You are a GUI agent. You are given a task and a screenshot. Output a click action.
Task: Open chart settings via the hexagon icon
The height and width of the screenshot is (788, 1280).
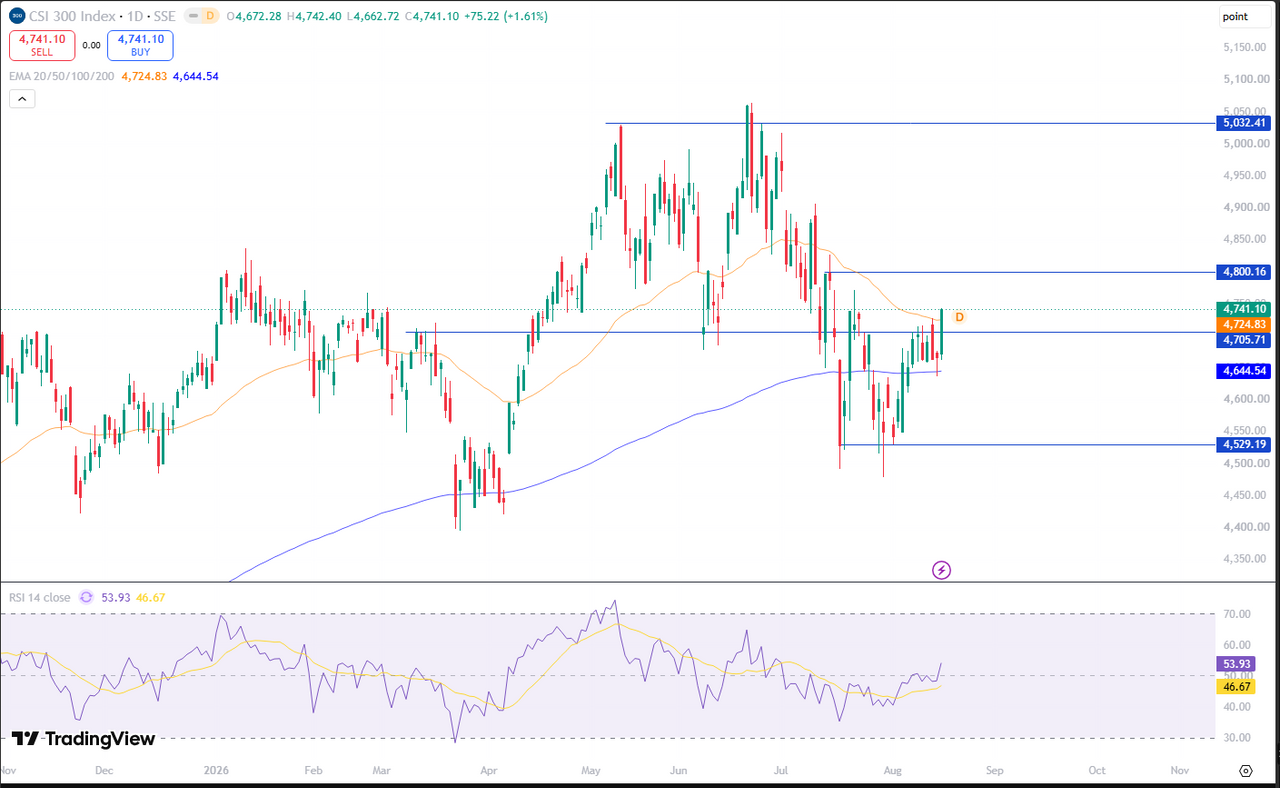click(1245, 770)
